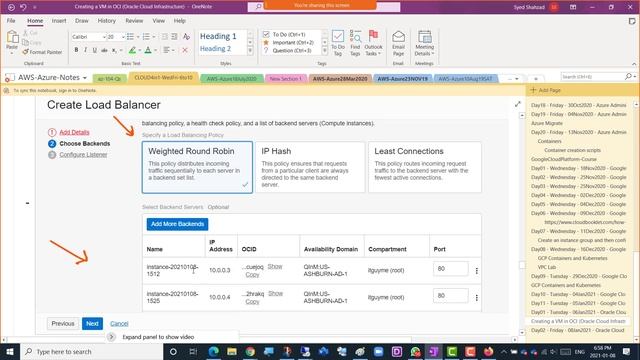Select the Format Painter tool
640x360 pixels.
[42, 52]
